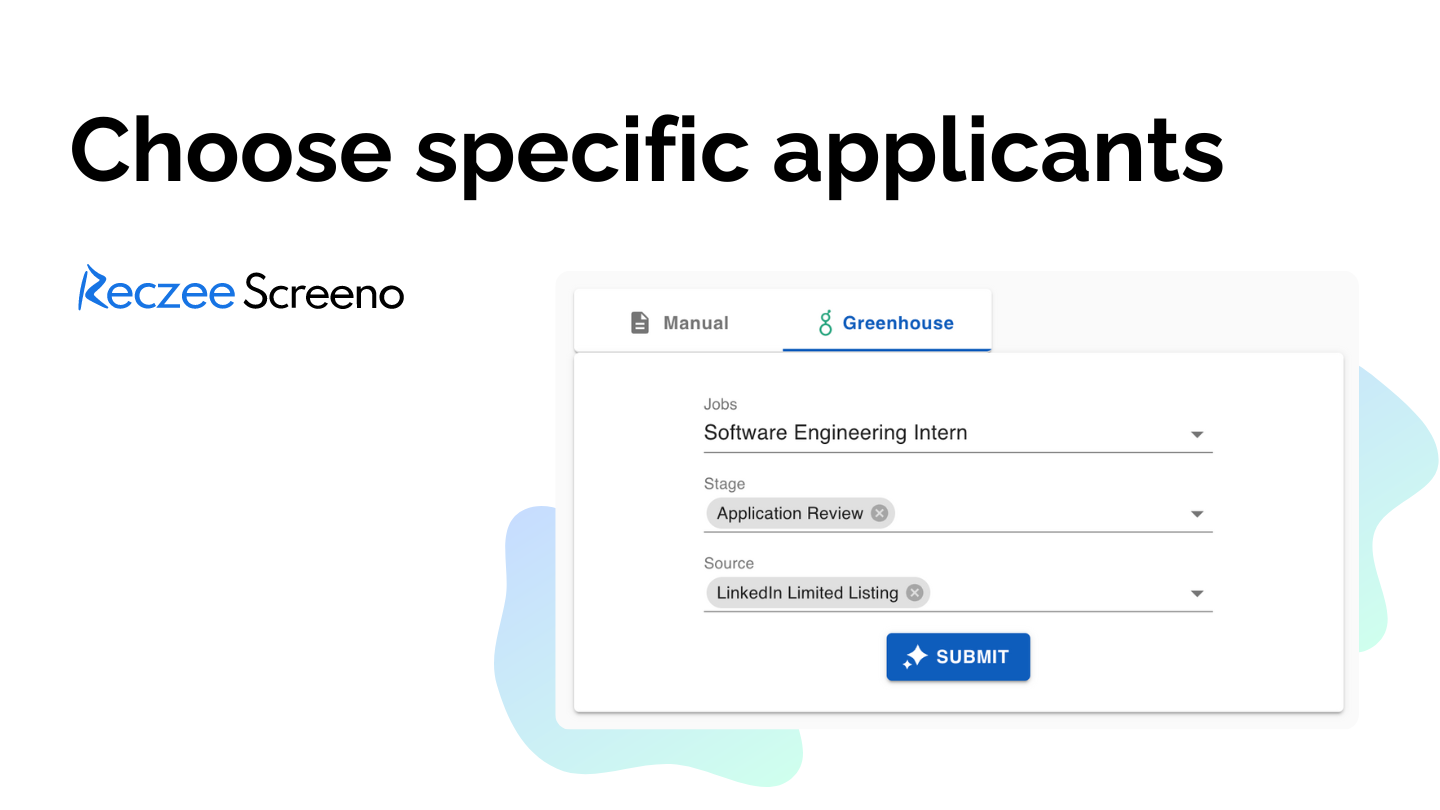Remove the Application Review chip using its x
This screenshot has width=1440, height=810.
click(x=879, y=513)
